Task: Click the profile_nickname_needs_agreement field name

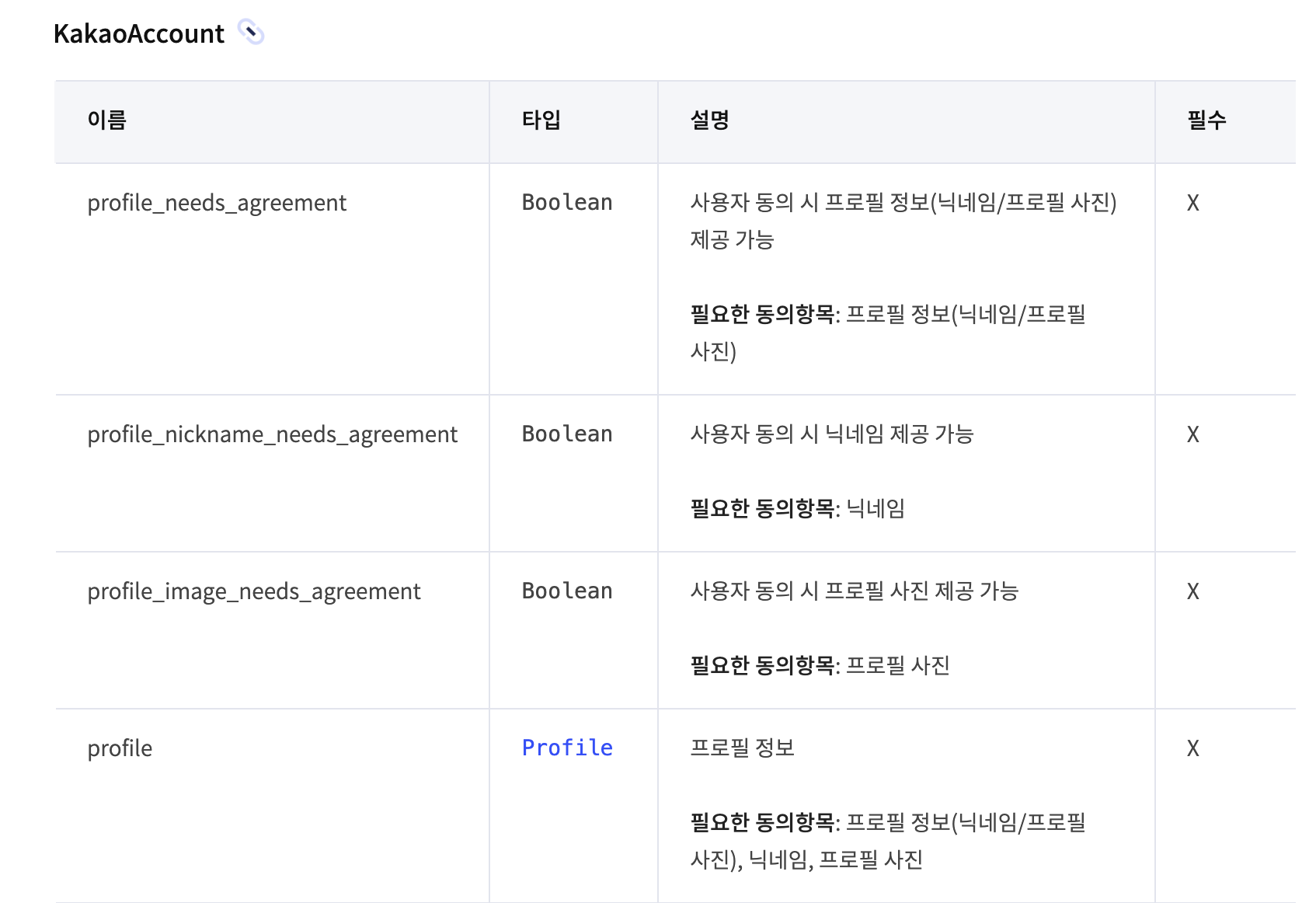Action: pos(272,434)
